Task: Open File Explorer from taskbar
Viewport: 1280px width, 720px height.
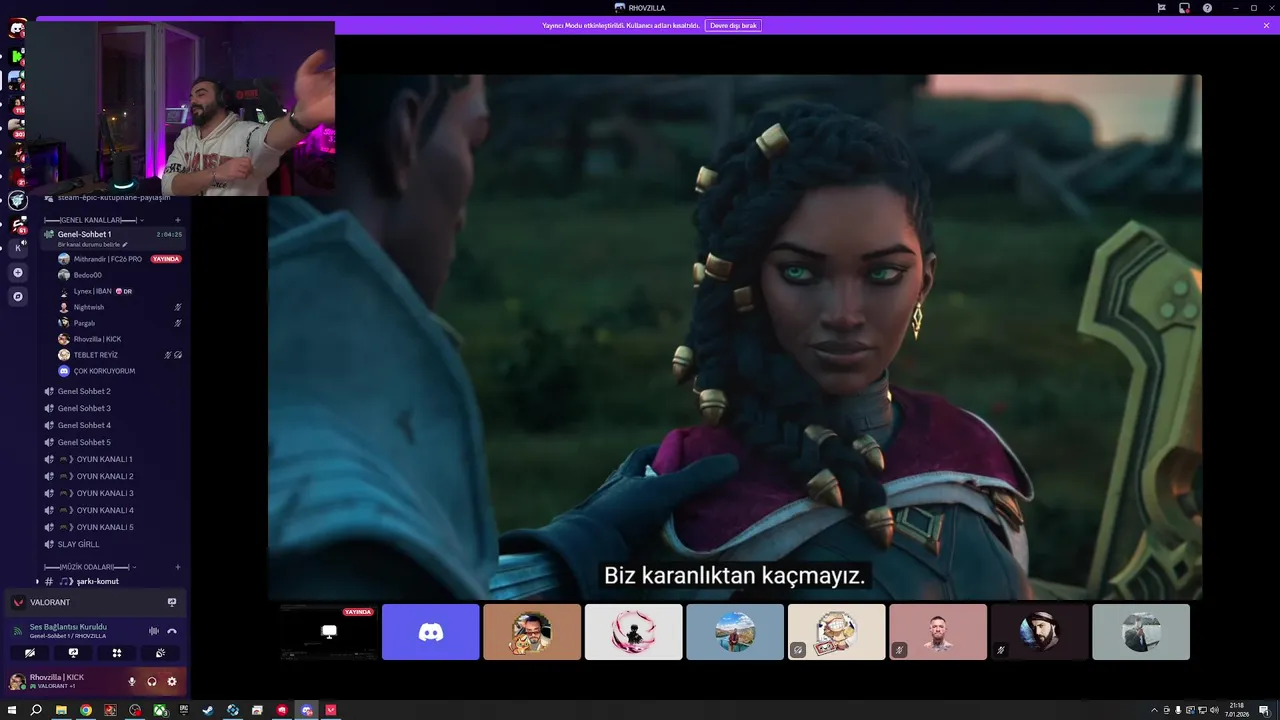Action: point(61,710)
